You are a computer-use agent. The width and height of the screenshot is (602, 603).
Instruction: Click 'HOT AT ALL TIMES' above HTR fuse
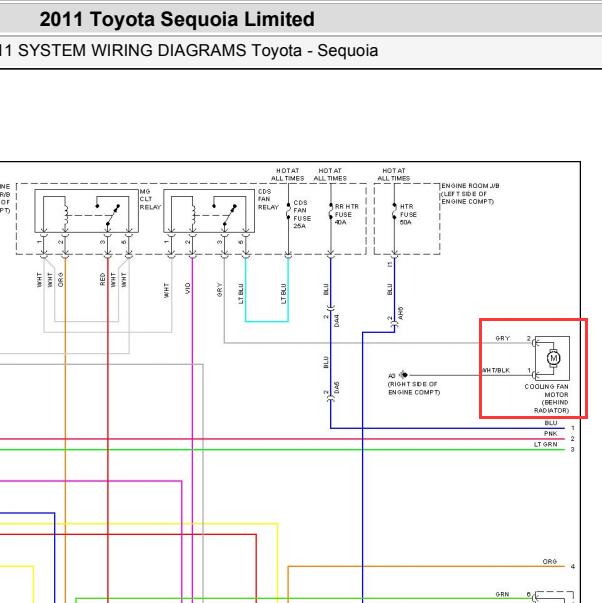tap(394, 174)
